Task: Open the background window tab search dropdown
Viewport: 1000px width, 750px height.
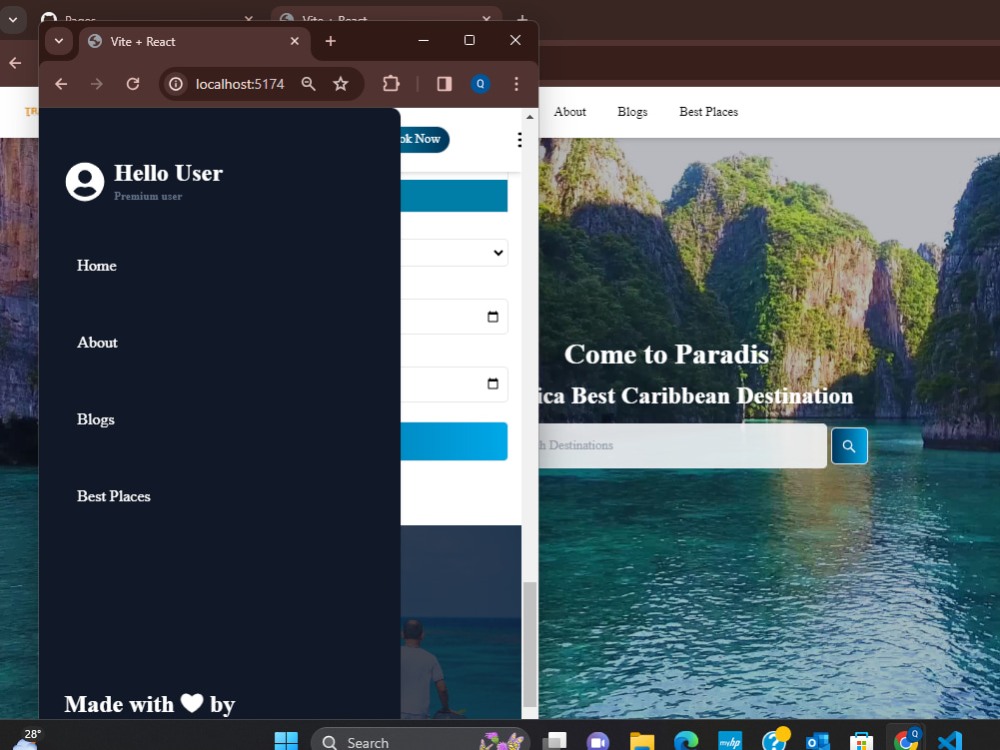Action: 13,20
